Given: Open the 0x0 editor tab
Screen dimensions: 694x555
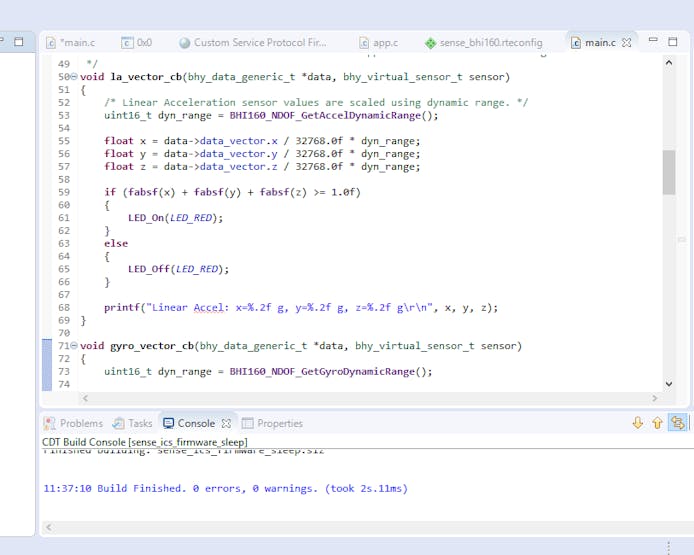Looking at the screenshot, I should tap(143, 43).
